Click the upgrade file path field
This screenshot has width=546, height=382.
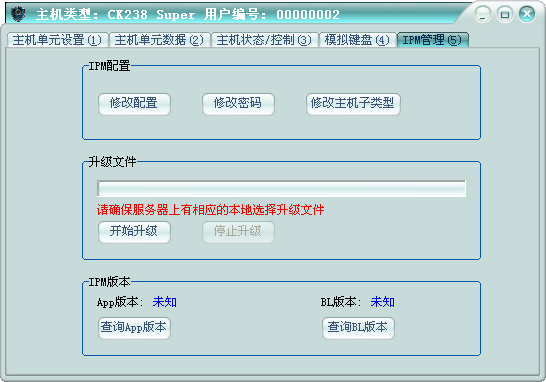[x=281, y=188]
